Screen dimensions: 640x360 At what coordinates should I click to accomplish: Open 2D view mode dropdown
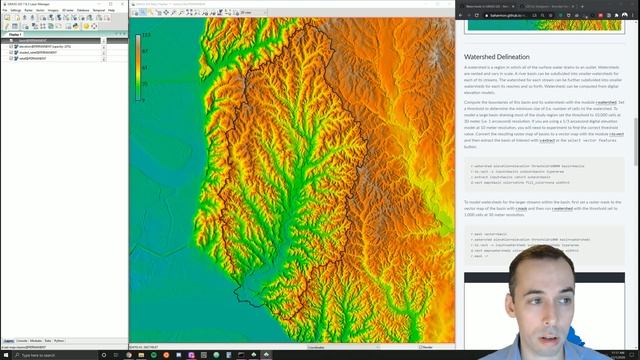tap(253, 13)
